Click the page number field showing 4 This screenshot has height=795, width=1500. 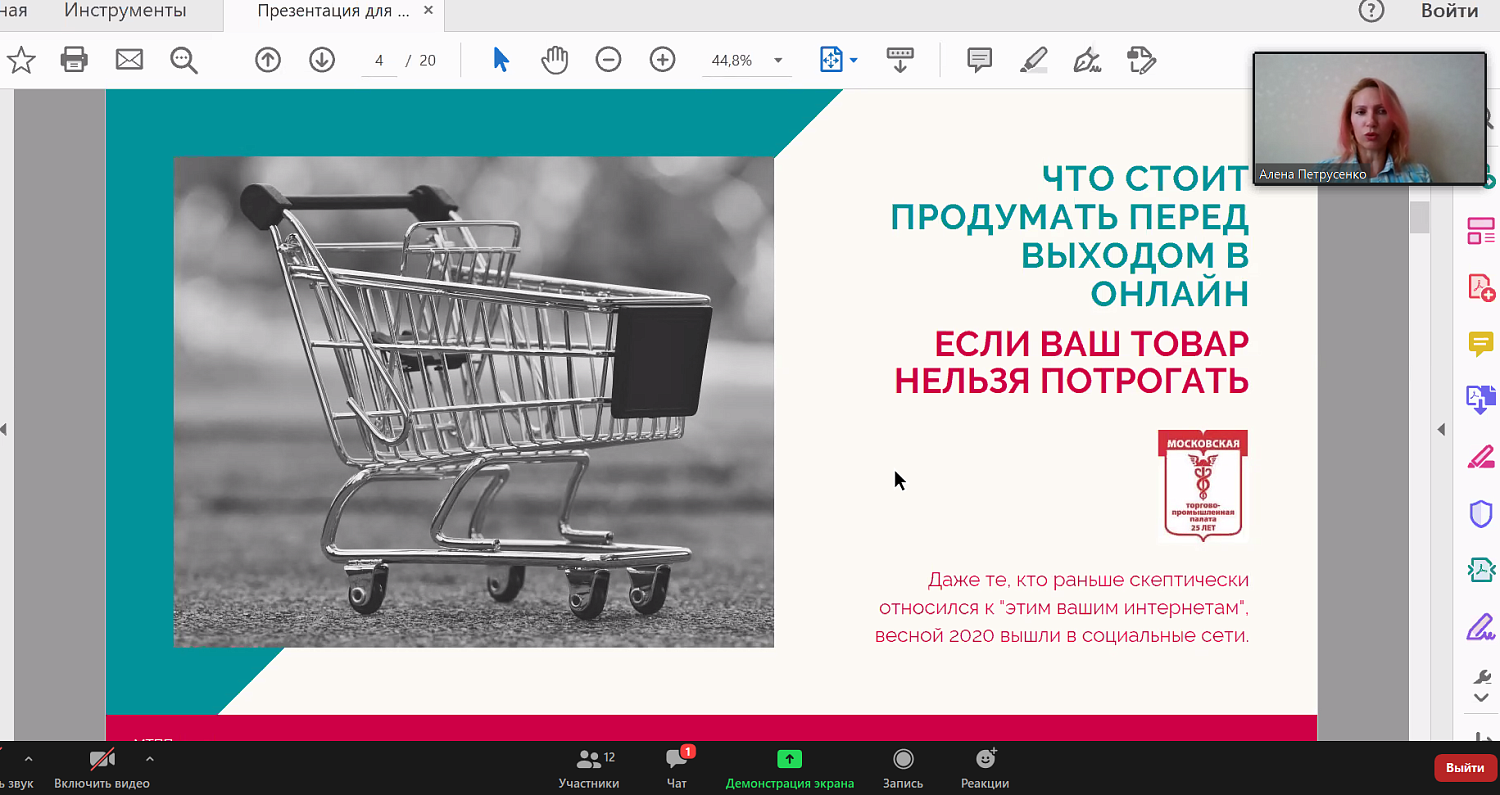pos(379,60)
